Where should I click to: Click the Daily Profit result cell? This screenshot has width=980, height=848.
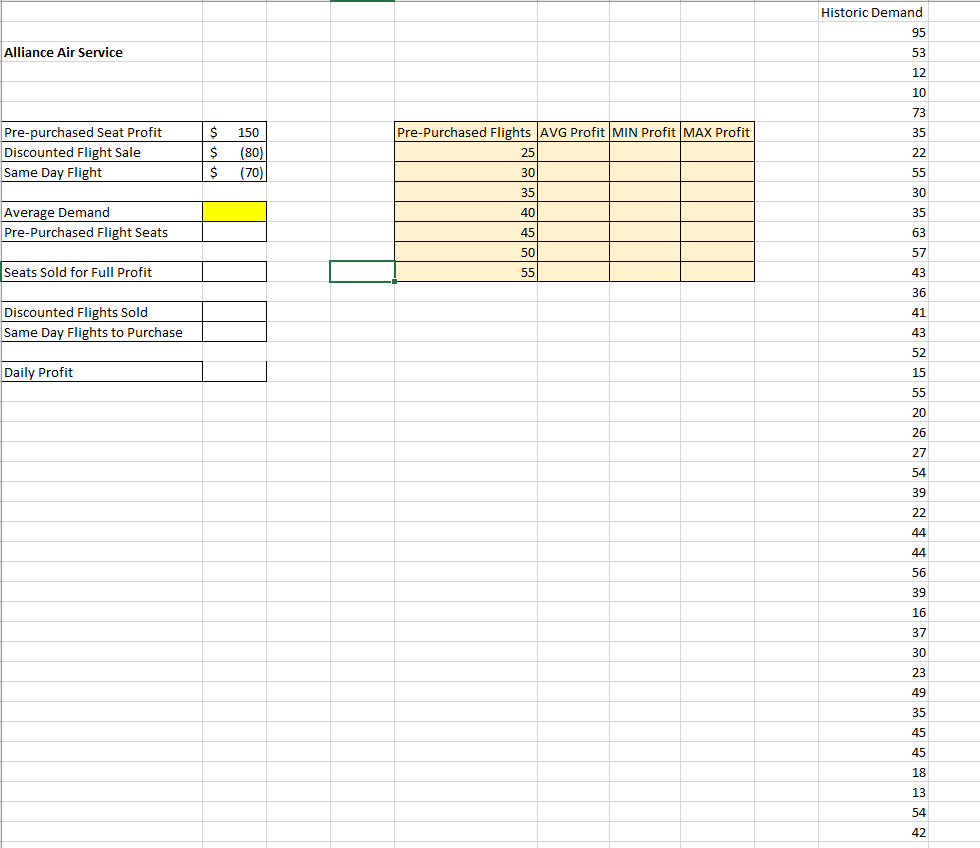(234, 371)
